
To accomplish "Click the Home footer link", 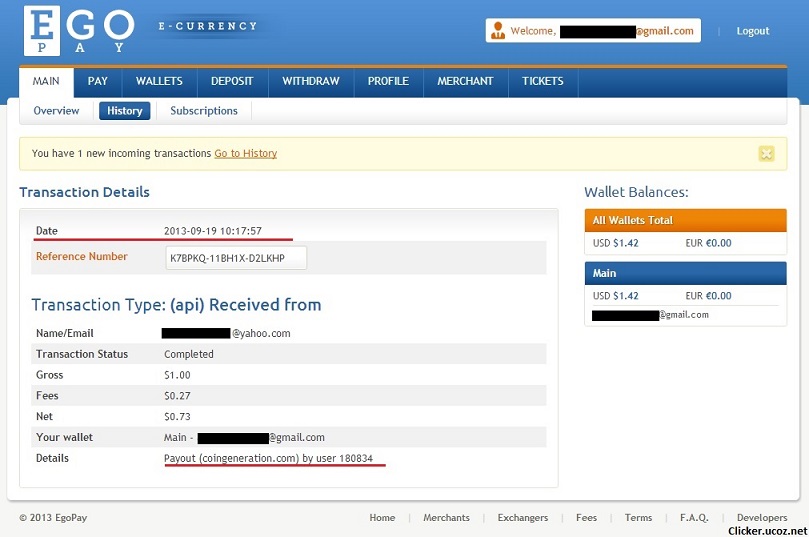I will point(382,517).
